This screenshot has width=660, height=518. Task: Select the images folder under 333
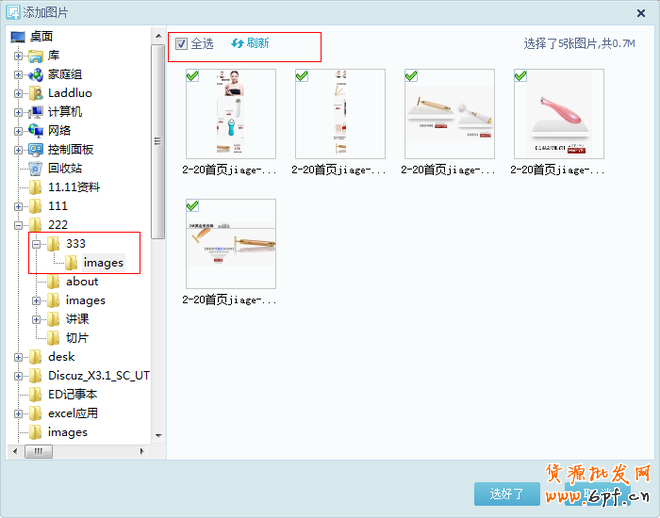[103, 263]
